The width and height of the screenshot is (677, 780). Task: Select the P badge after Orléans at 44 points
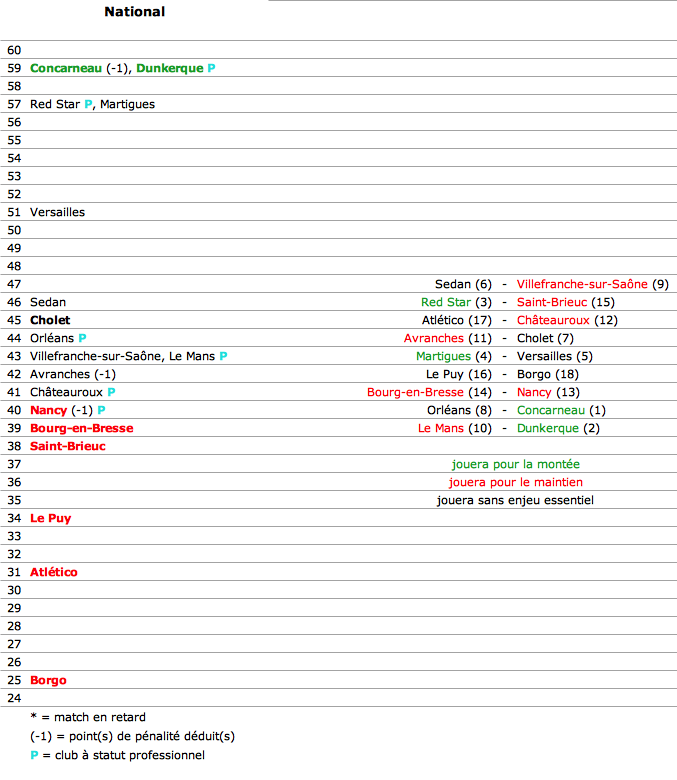[82, 338]
